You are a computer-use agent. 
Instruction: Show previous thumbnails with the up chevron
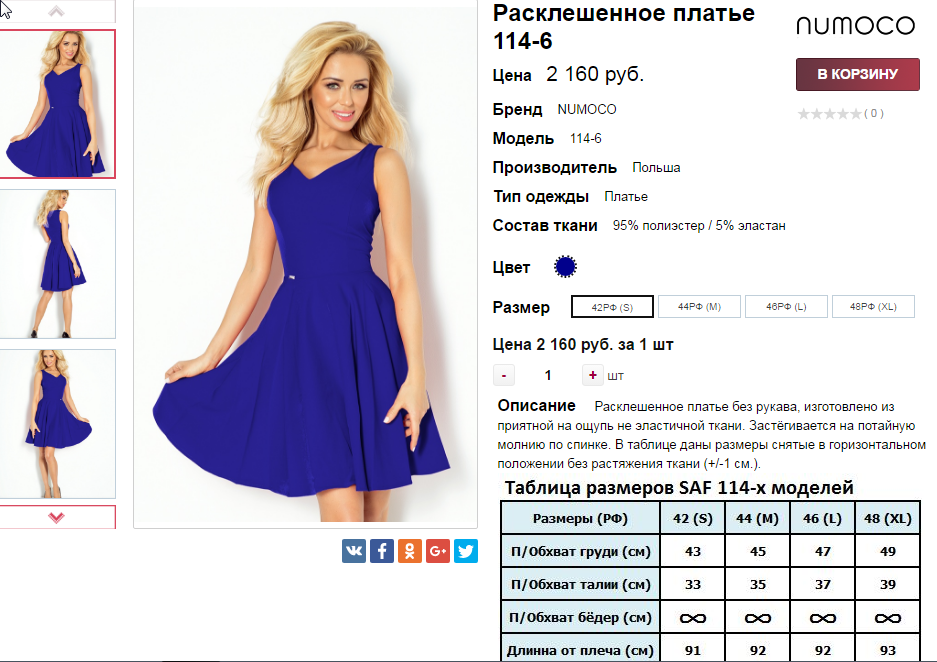click(56, 11)
